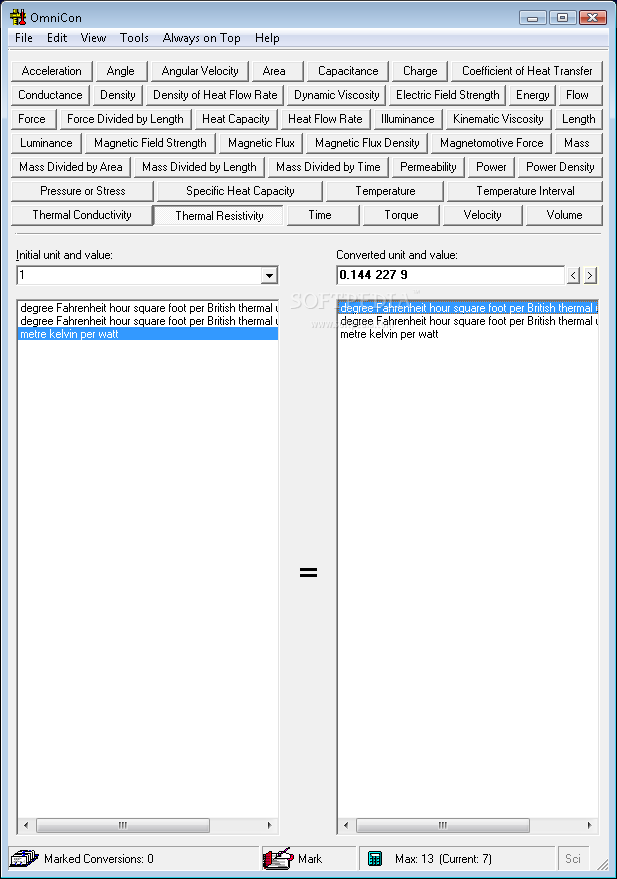Choose the Torque button
Screen dimensions: 617x879
pyautogui.click(x=401, y=215)
